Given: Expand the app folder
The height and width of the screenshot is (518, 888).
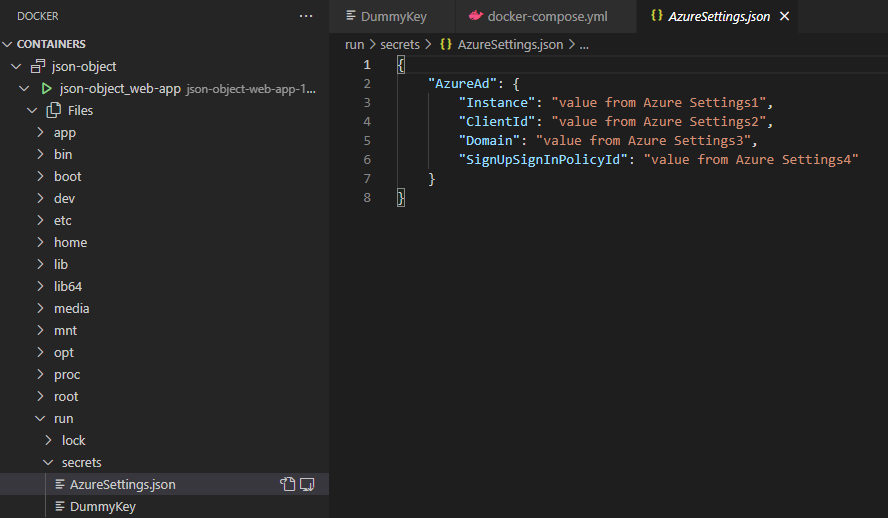Looking at the screenshot, I should click(x=40, y=132).
